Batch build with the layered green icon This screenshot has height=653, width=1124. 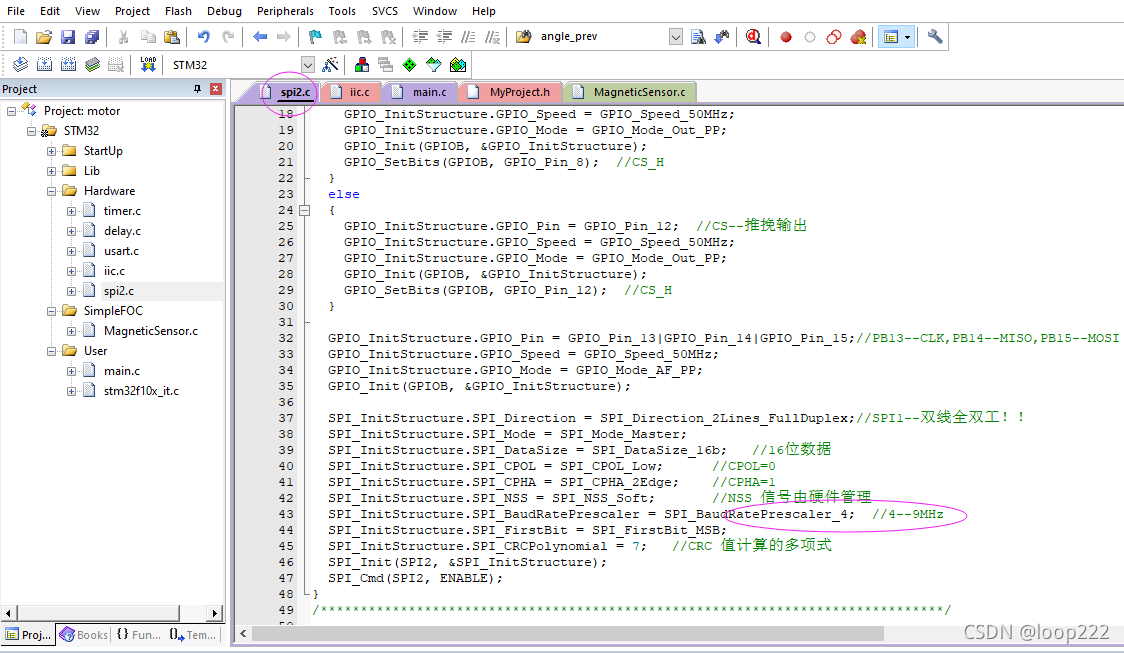(x=92, y=65)
